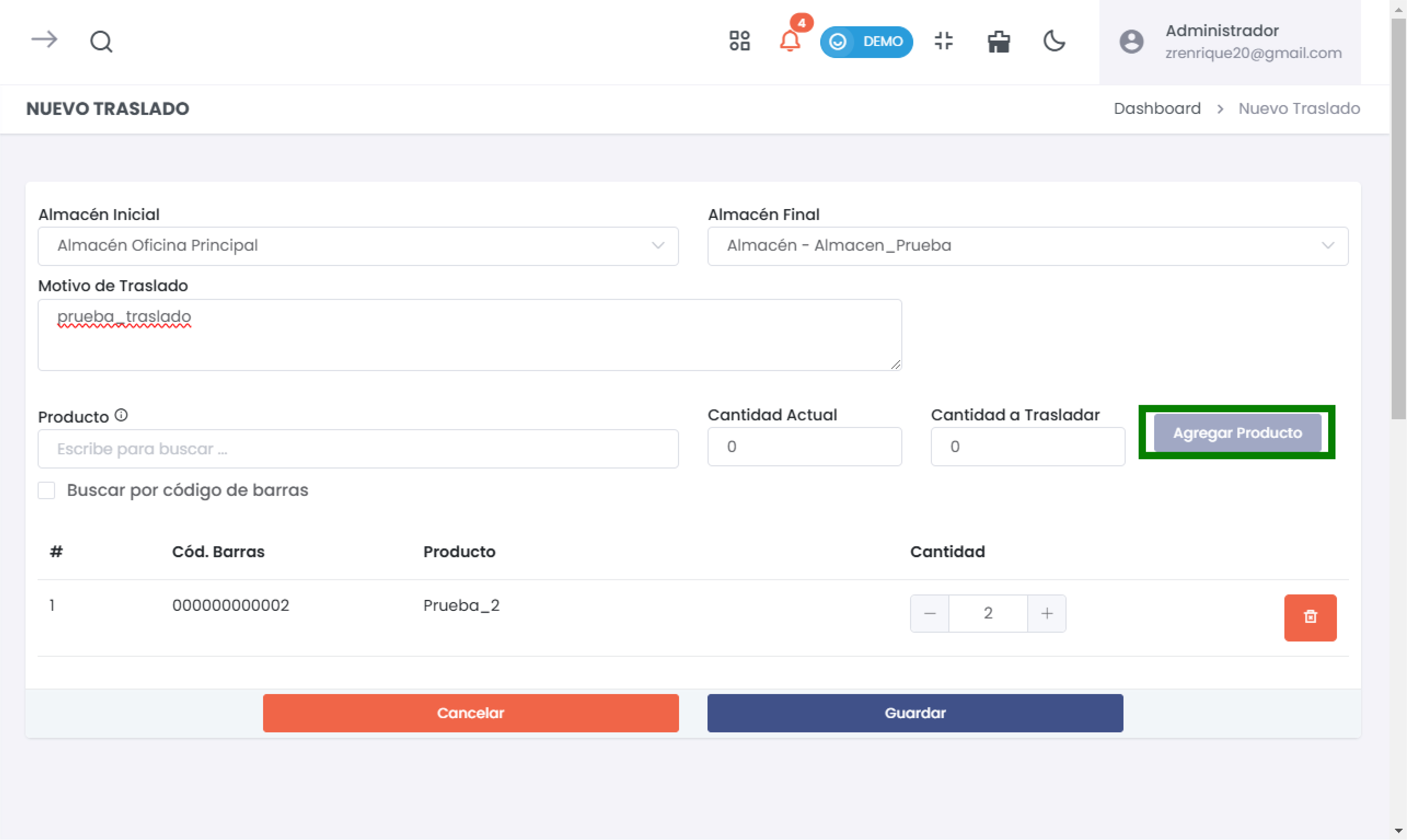Image resolution: width=1407 pixels, height=840 pixels.
Task: Open the apps grid icon
Action: [x=739, y=41]
